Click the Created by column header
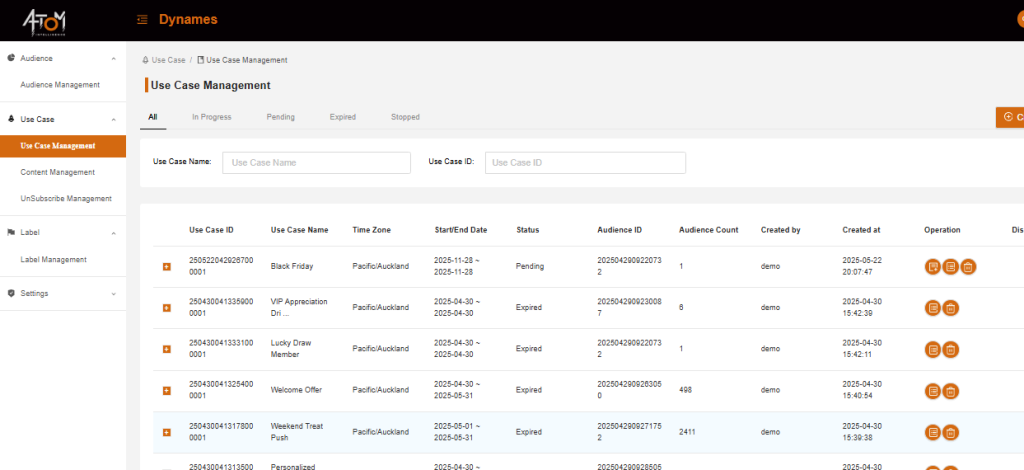The image size is (1024, 470). 780,230
